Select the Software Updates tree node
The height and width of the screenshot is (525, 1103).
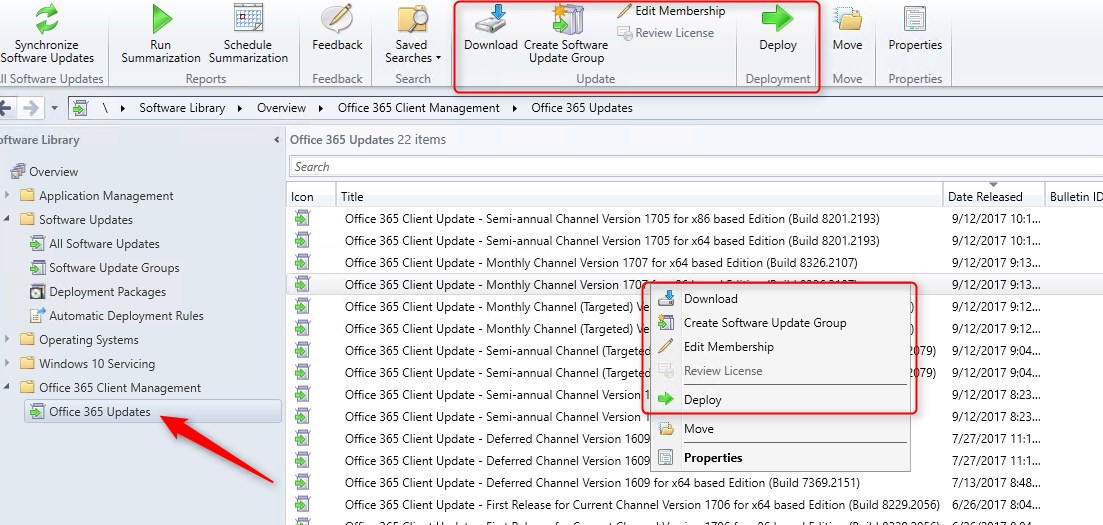(x=86, y=220)
